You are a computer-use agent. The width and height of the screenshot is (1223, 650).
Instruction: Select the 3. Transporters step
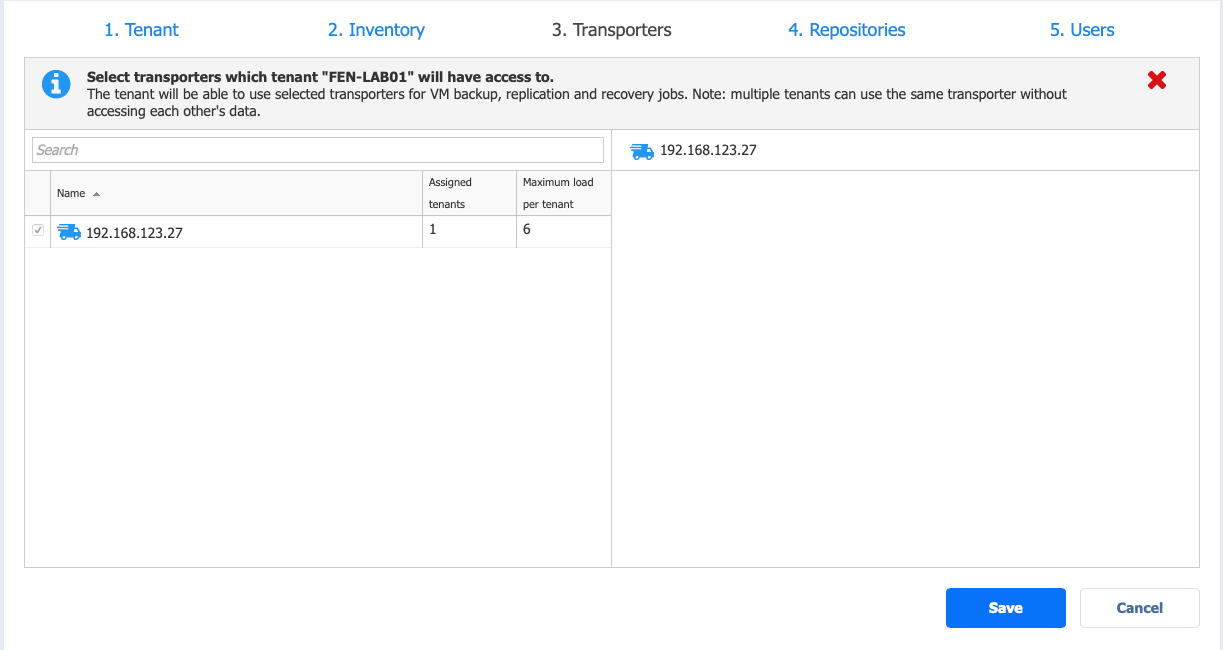(611, 30)
